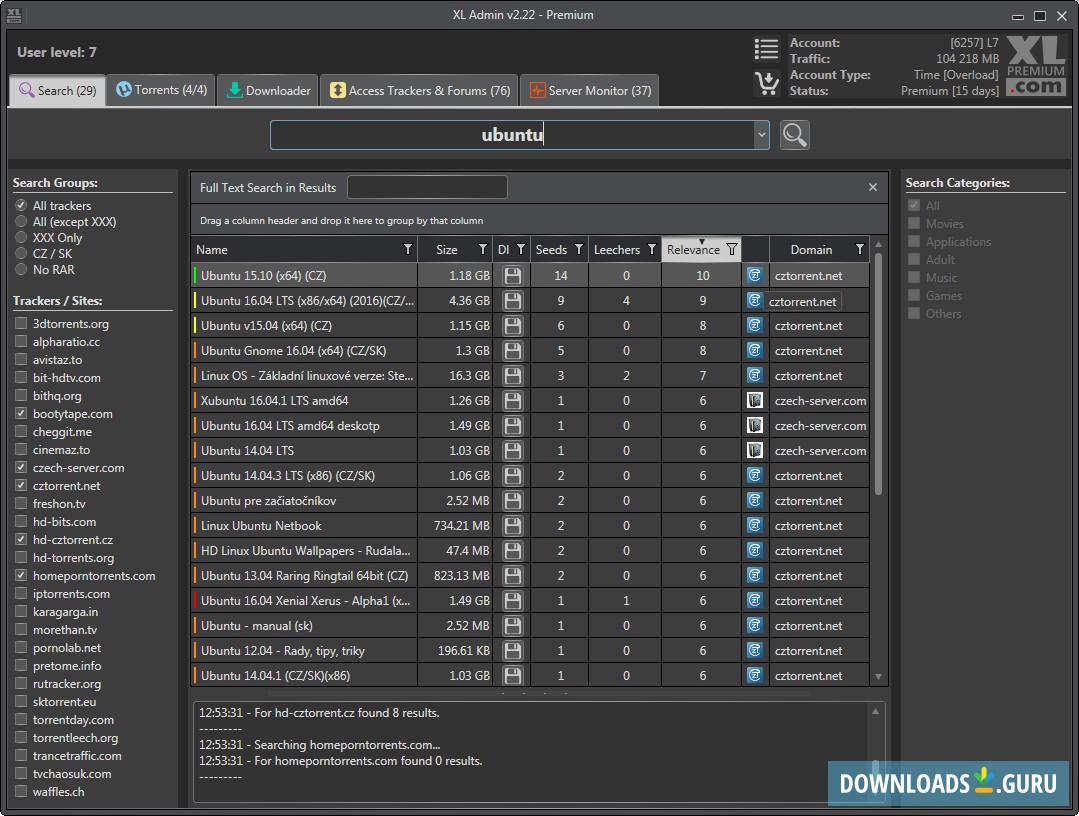Select the CZ / SK search group
Viewport: 1079px width, 816px height.
click(x=21, y=254)
